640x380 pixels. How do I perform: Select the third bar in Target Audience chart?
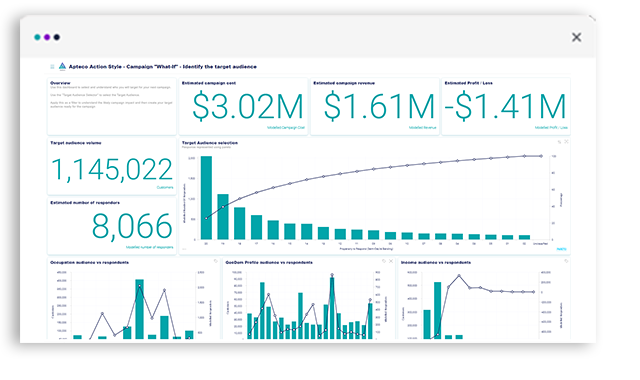[240, 223]
